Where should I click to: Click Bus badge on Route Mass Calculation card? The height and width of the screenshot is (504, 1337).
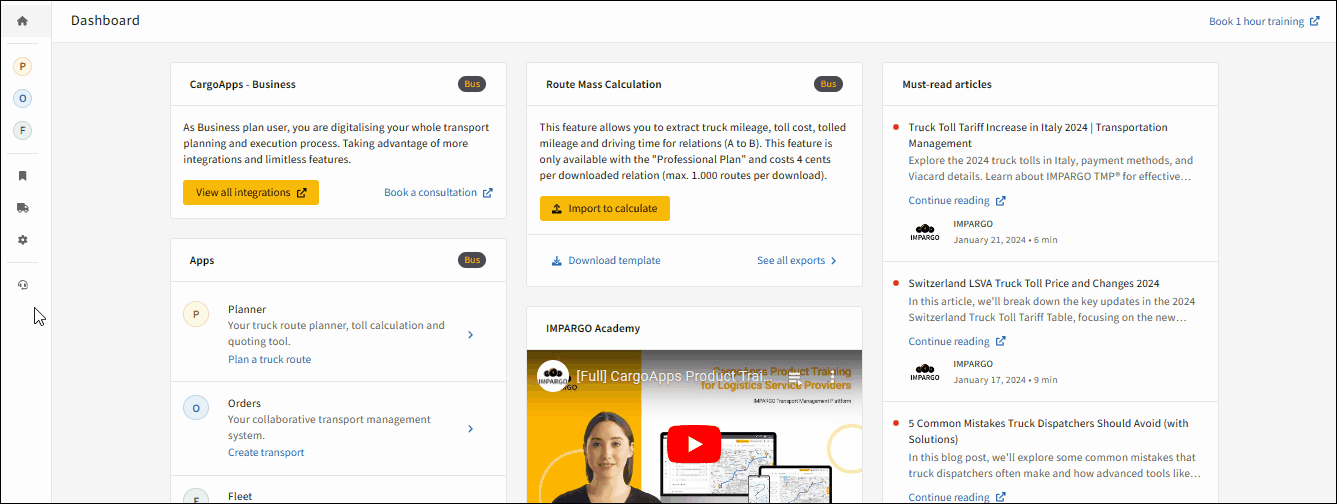(x=828, y=84)
